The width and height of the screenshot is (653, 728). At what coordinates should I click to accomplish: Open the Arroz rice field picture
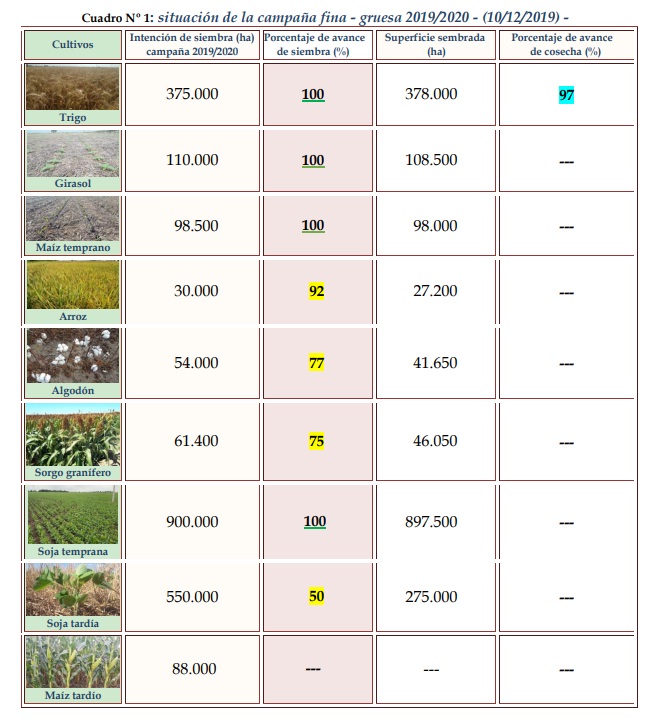coord(71,285)
